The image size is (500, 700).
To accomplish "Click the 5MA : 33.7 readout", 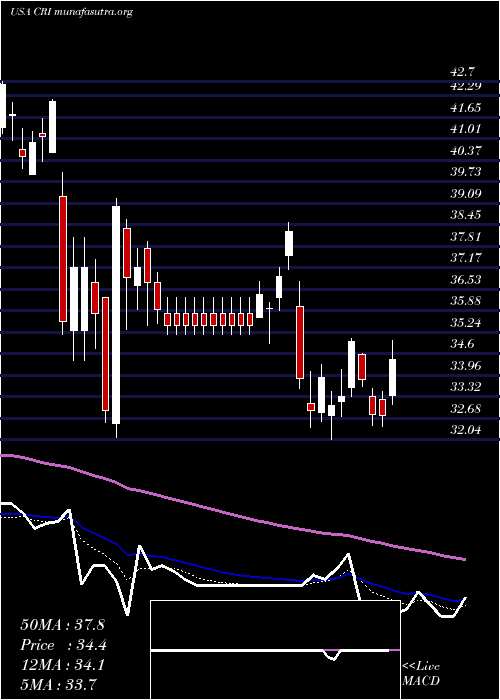I will pyautogui.click(x=58, y=684).
